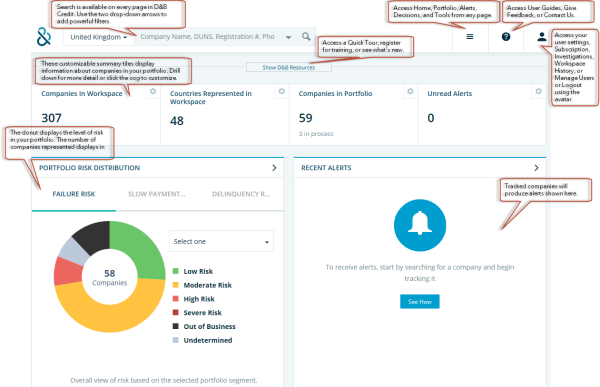Image resolution: width=600 pixels, height=387 pixels.
Task: Expand the search filter dropdown arrow
Action: pos(289,37)
